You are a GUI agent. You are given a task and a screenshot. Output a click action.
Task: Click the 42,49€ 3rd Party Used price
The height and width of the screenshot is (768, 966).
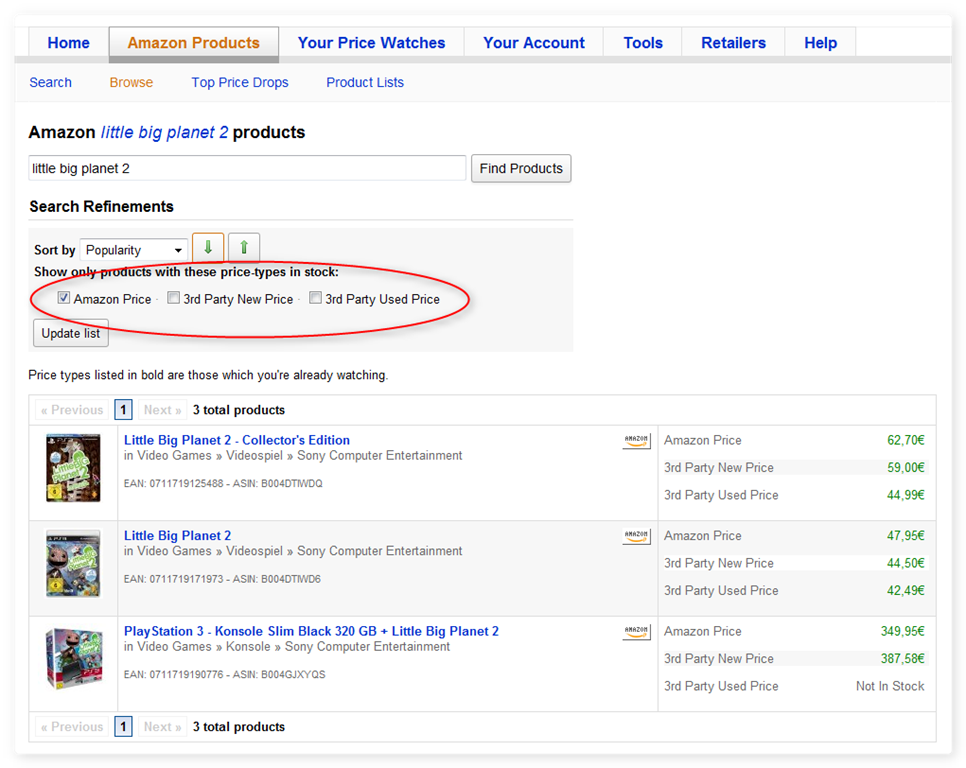coord(906,591)
